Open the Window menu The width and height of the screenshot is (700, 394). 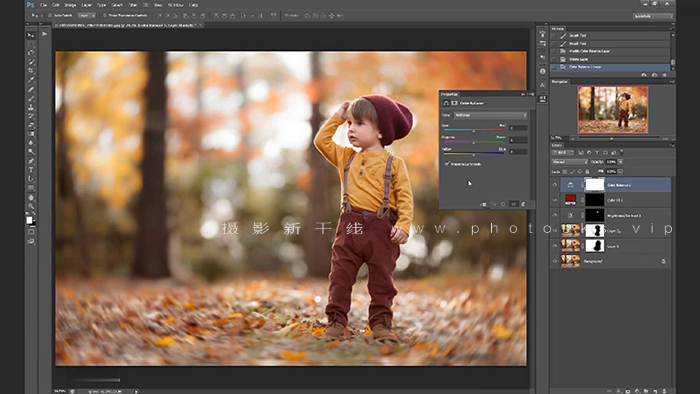click(x=175, y=5)
